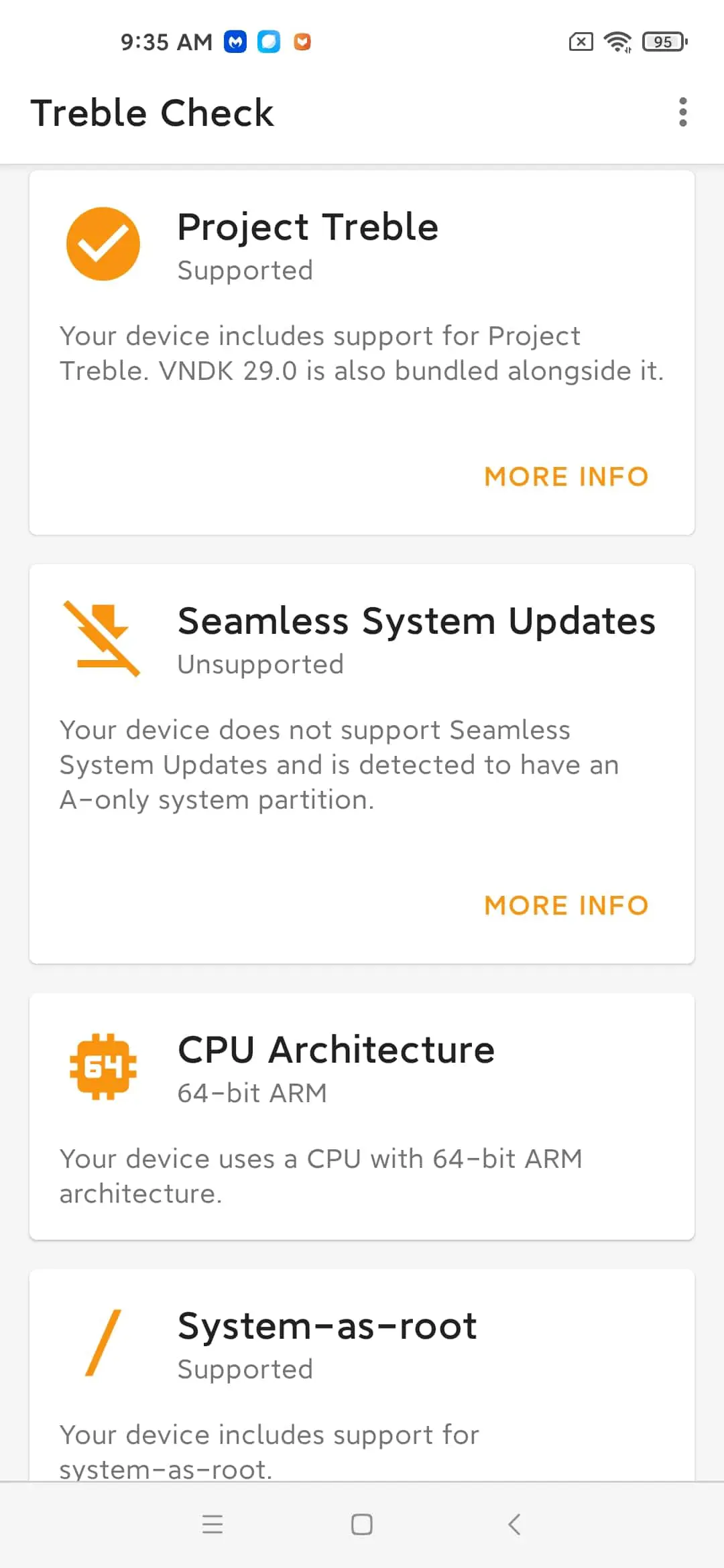Tap the Android home square button

[x=362, y=1524]
